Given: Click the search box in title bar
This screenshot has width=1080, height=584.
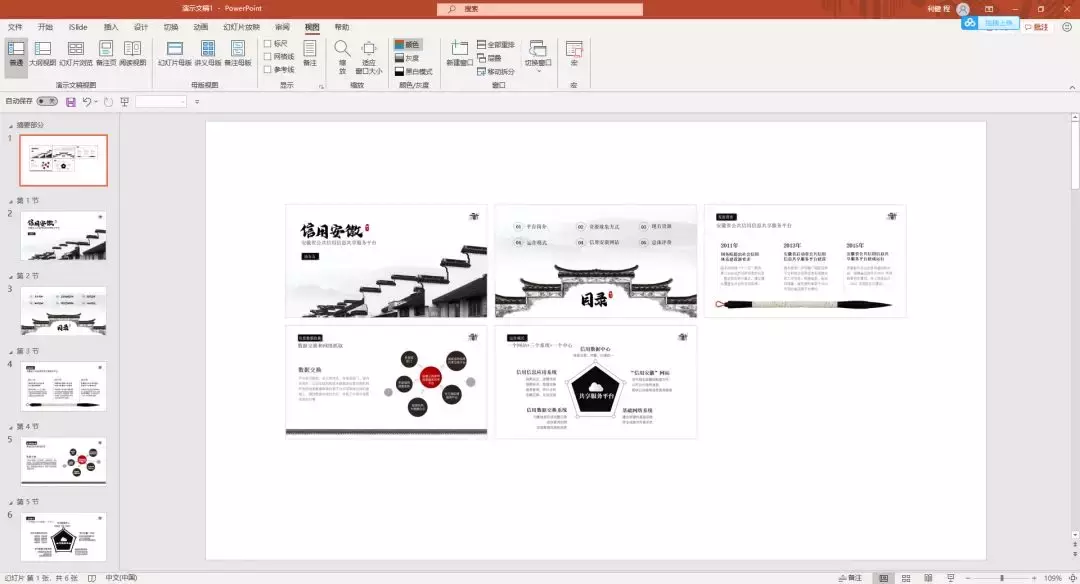Looking at the screenshot, I should click(x=540, y=9).
